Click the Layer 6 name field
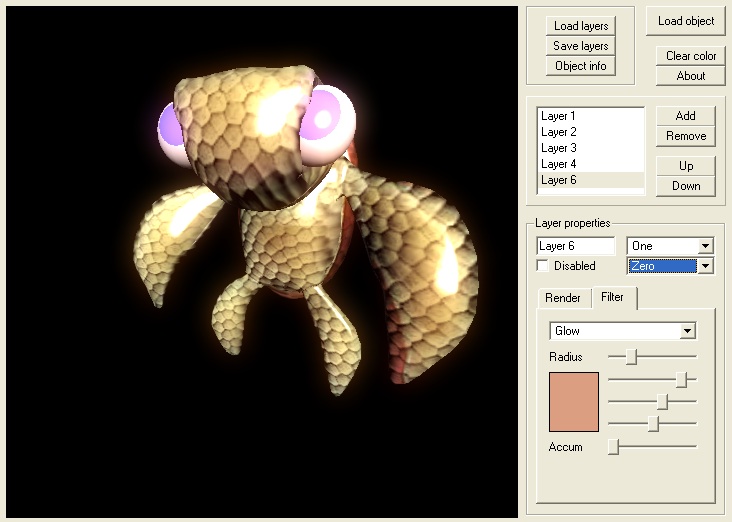Screen dimensions: 732x522 (575, 246)
